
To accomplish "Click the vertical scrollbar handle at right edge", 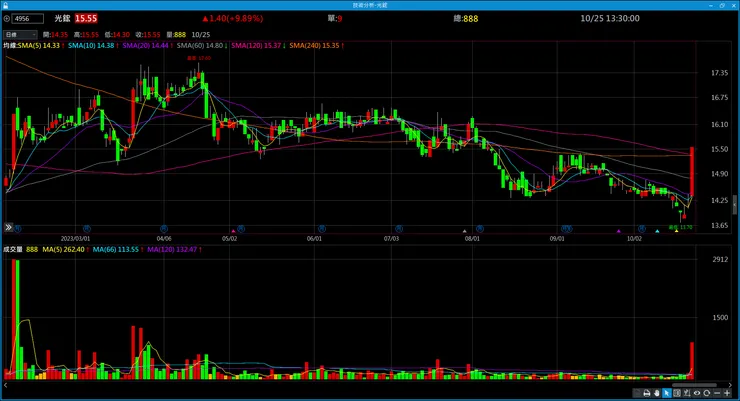I will coord(735,205).
